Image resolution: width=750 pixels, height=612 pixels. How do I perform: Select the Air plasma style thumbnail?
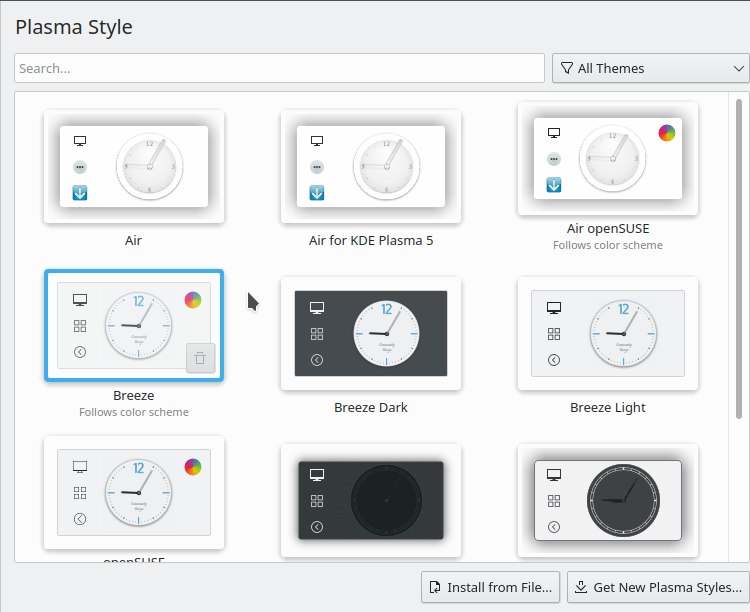point(134,167)
